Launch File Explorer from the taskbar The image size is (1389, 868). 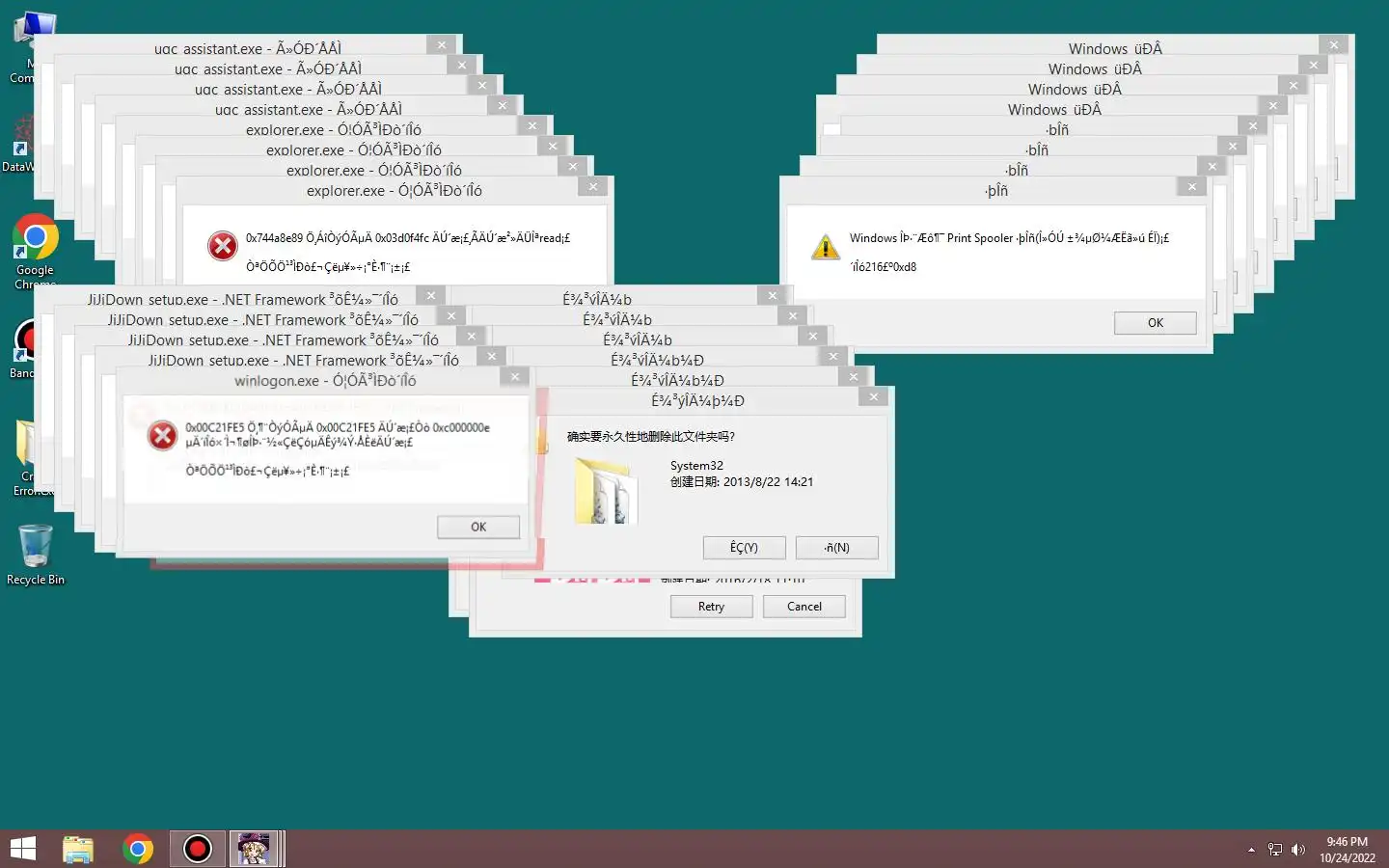point(78,849)
